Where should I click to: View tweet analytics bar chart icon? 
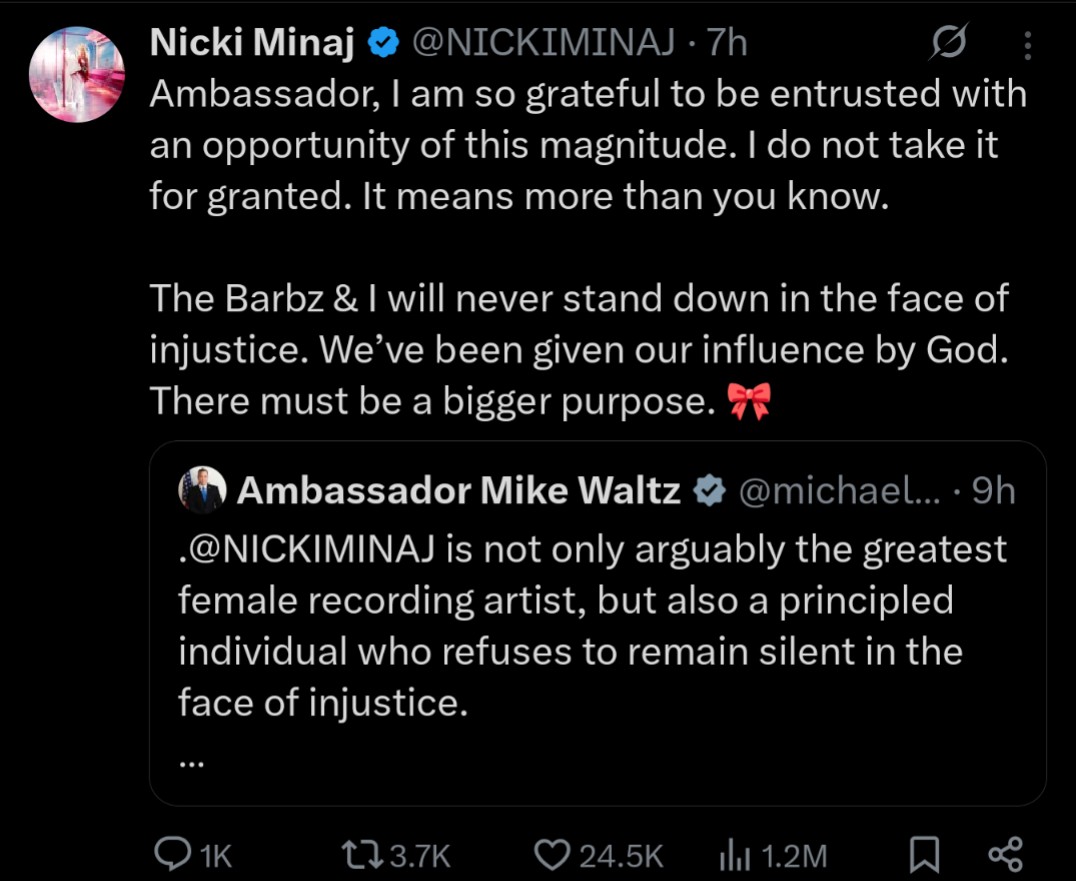point(734,856)
